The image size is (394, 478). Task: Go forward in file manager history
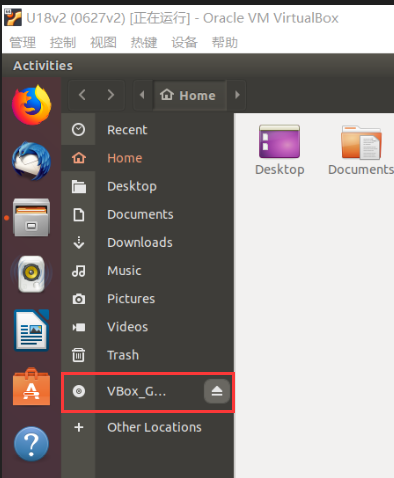(x=111, y=95)
